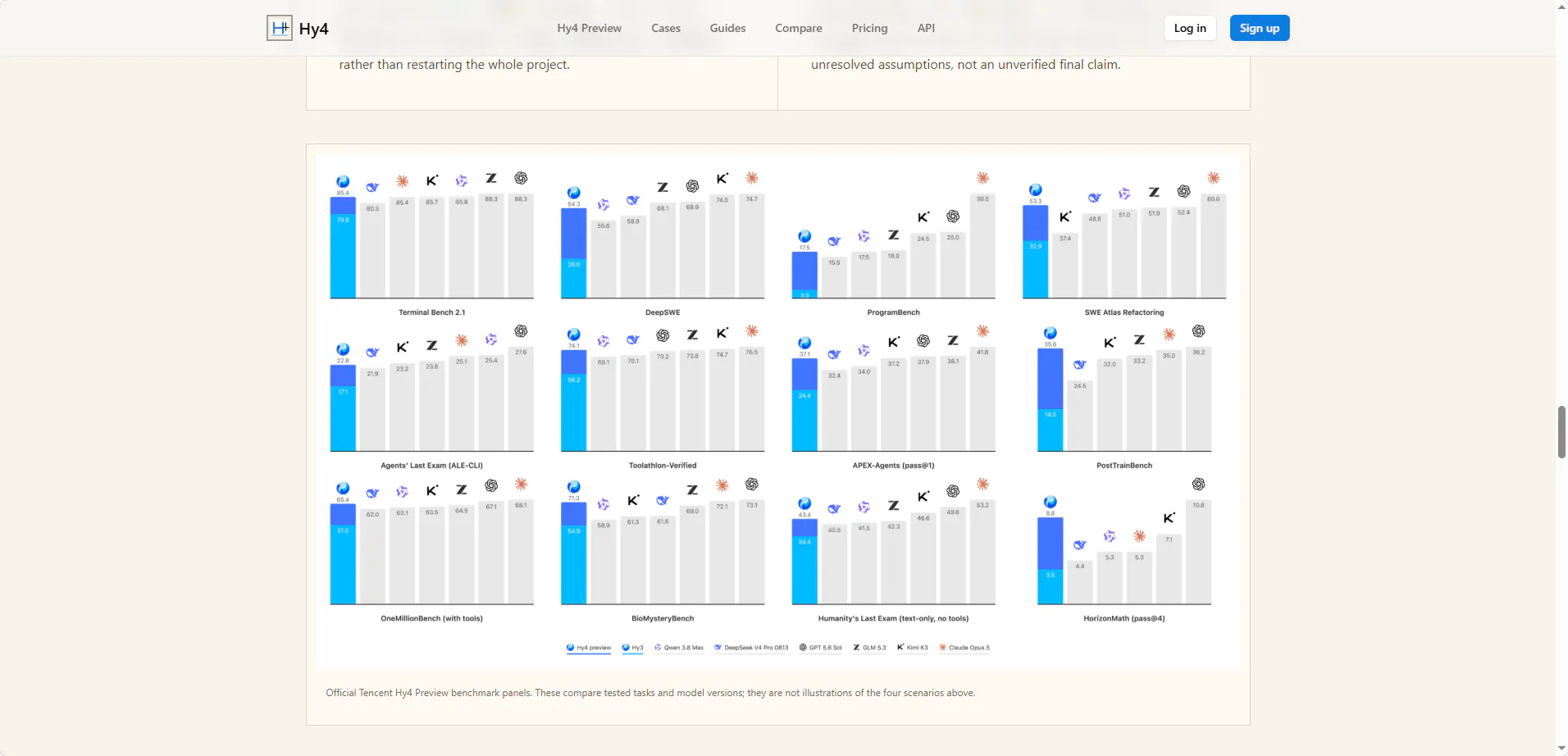Click the GLM 5.3 legend entry
The width and height of the screenshot is (1568, 756).
869,648
